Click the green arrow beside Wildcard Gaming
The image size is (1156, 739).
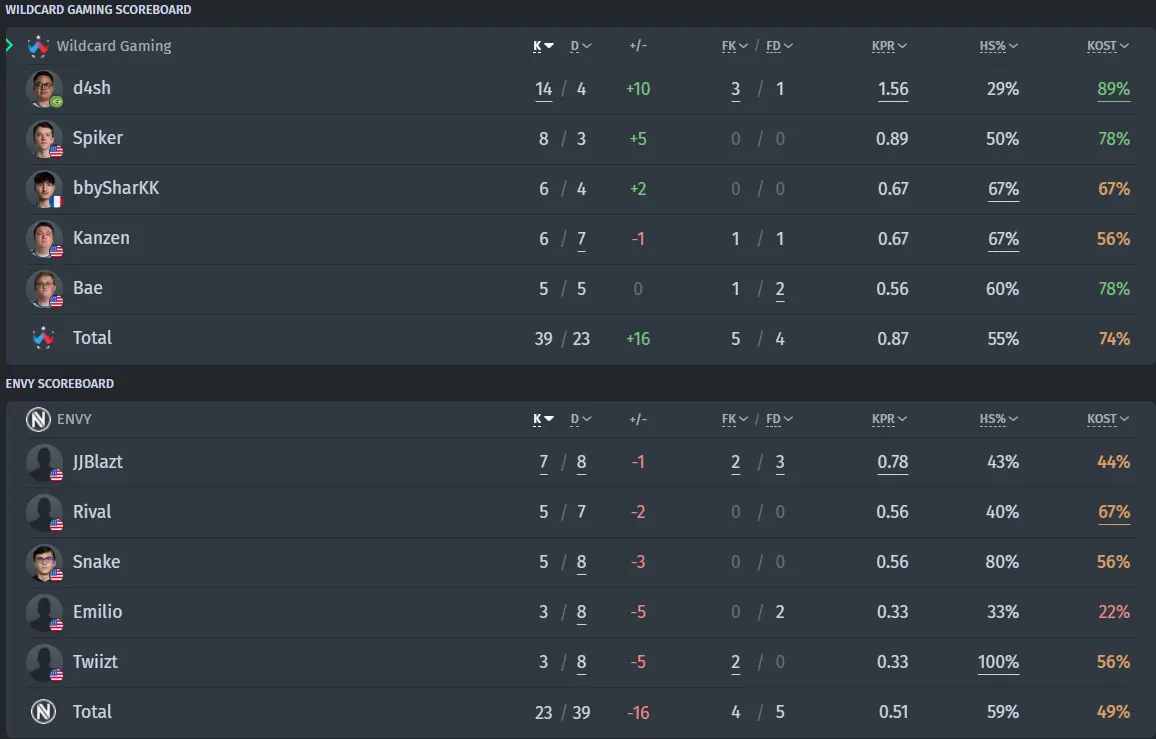[x=10, y=46]
